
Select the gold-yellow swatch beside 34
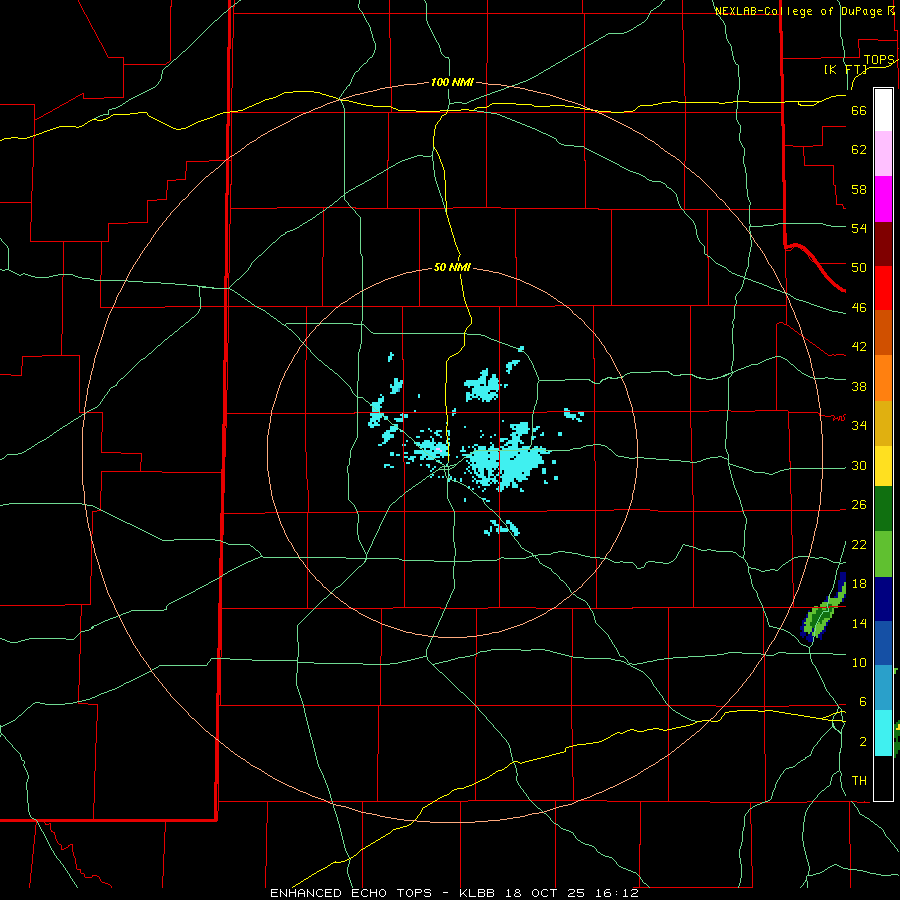(x=883, y=423)
